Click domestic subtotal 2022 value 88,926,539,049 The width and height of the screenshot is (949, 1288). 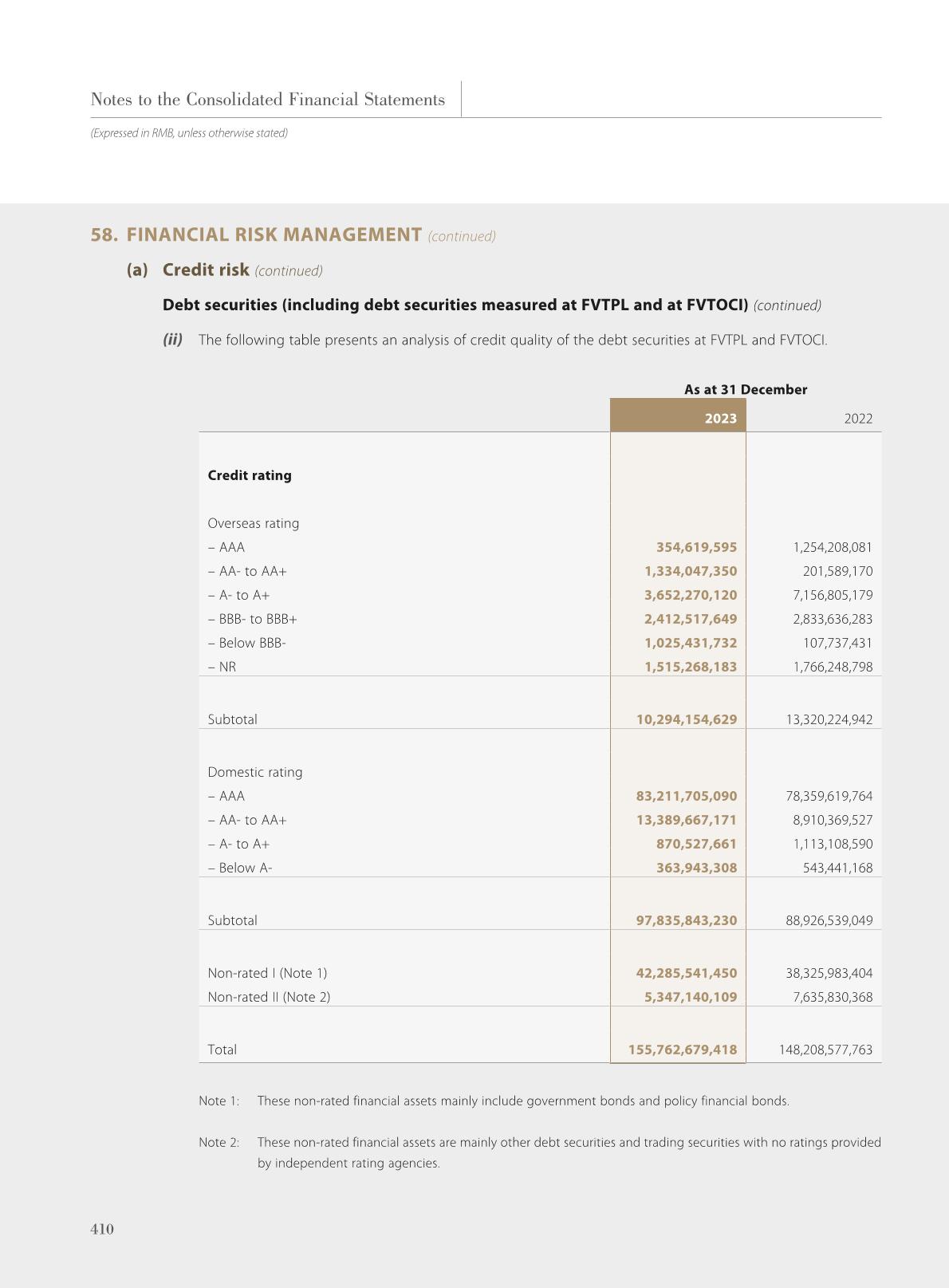tap(829, 920)
